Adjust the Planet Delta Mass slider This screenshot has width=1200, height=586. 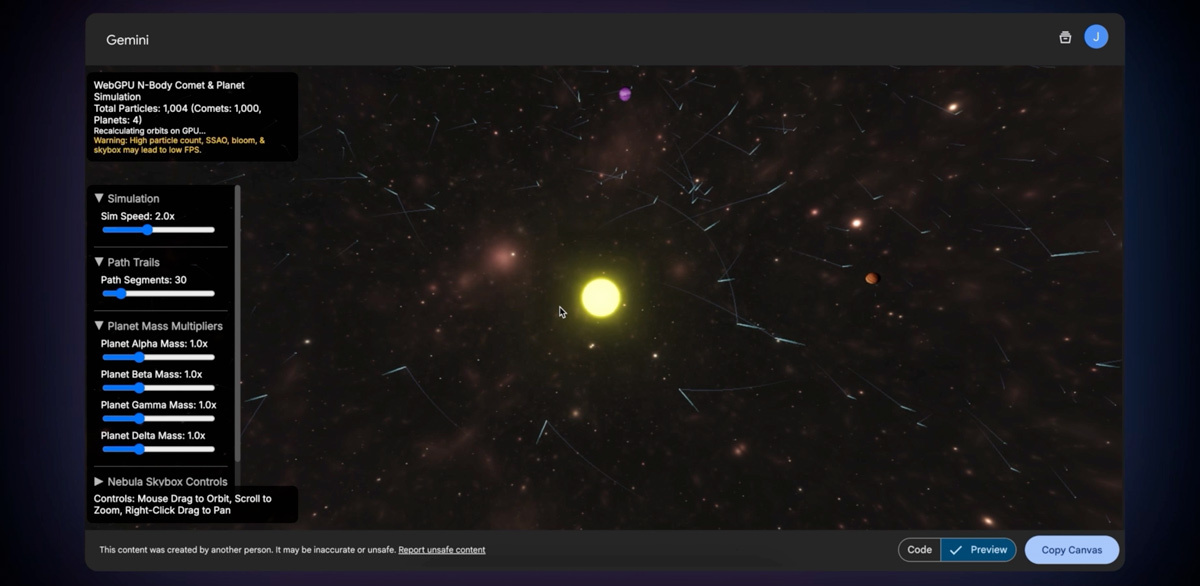pyautogui.click(x=158, y=449)
